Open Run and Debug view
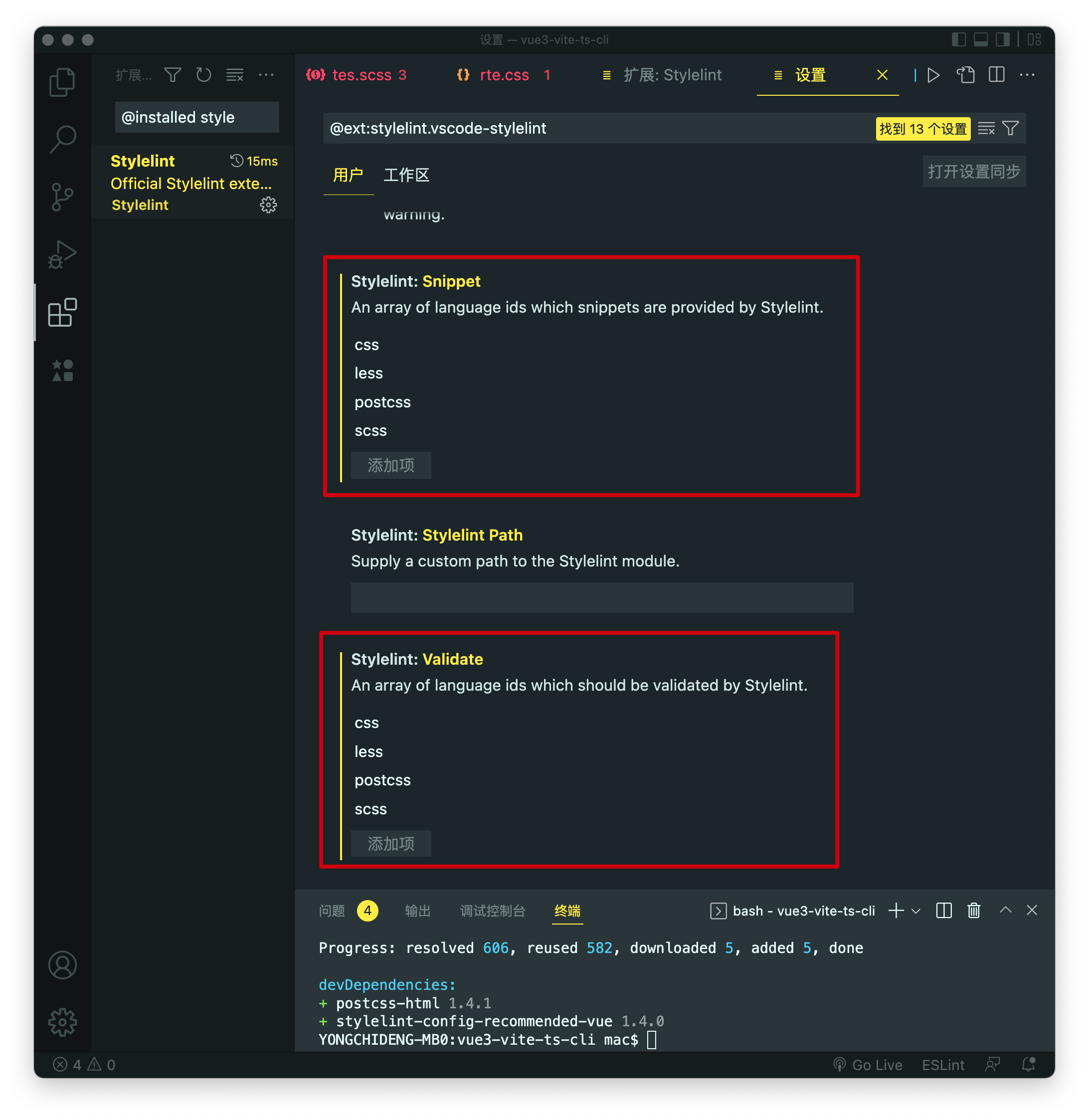This screenshot has height=1120, width=1089. click(62, 254)
